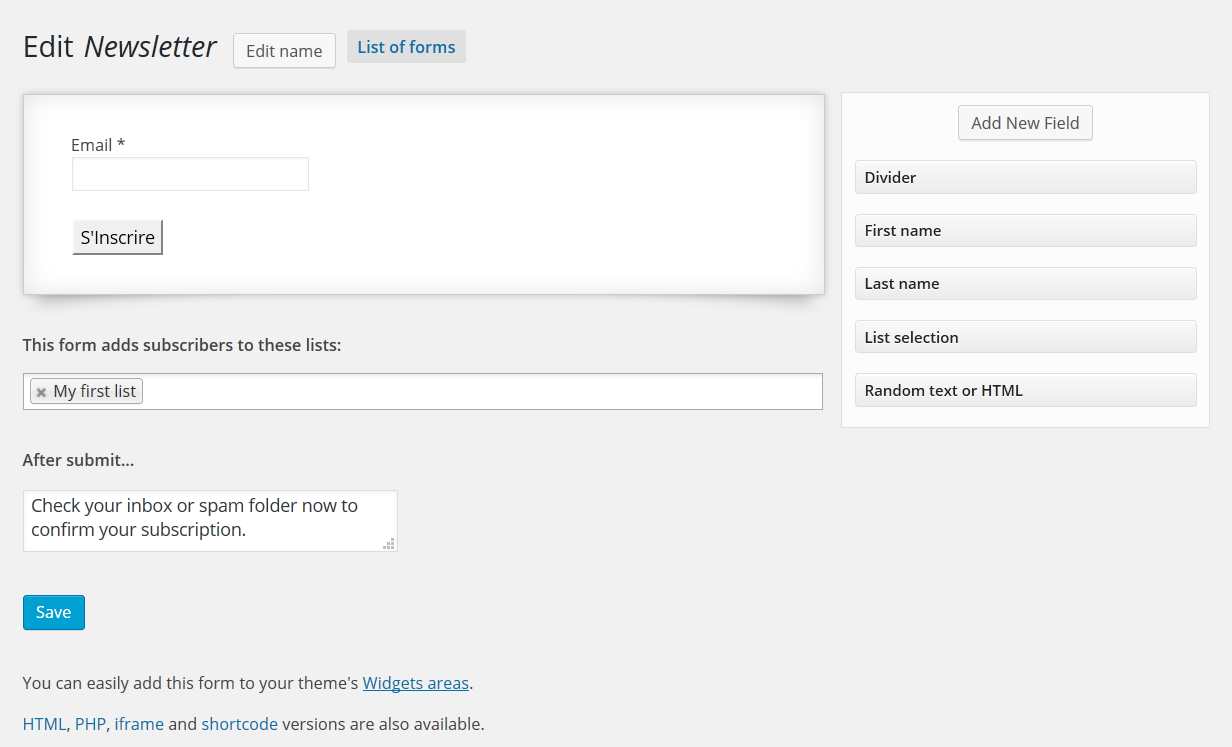
Task: Open the iframe version link
Action: tap(139, 724)
